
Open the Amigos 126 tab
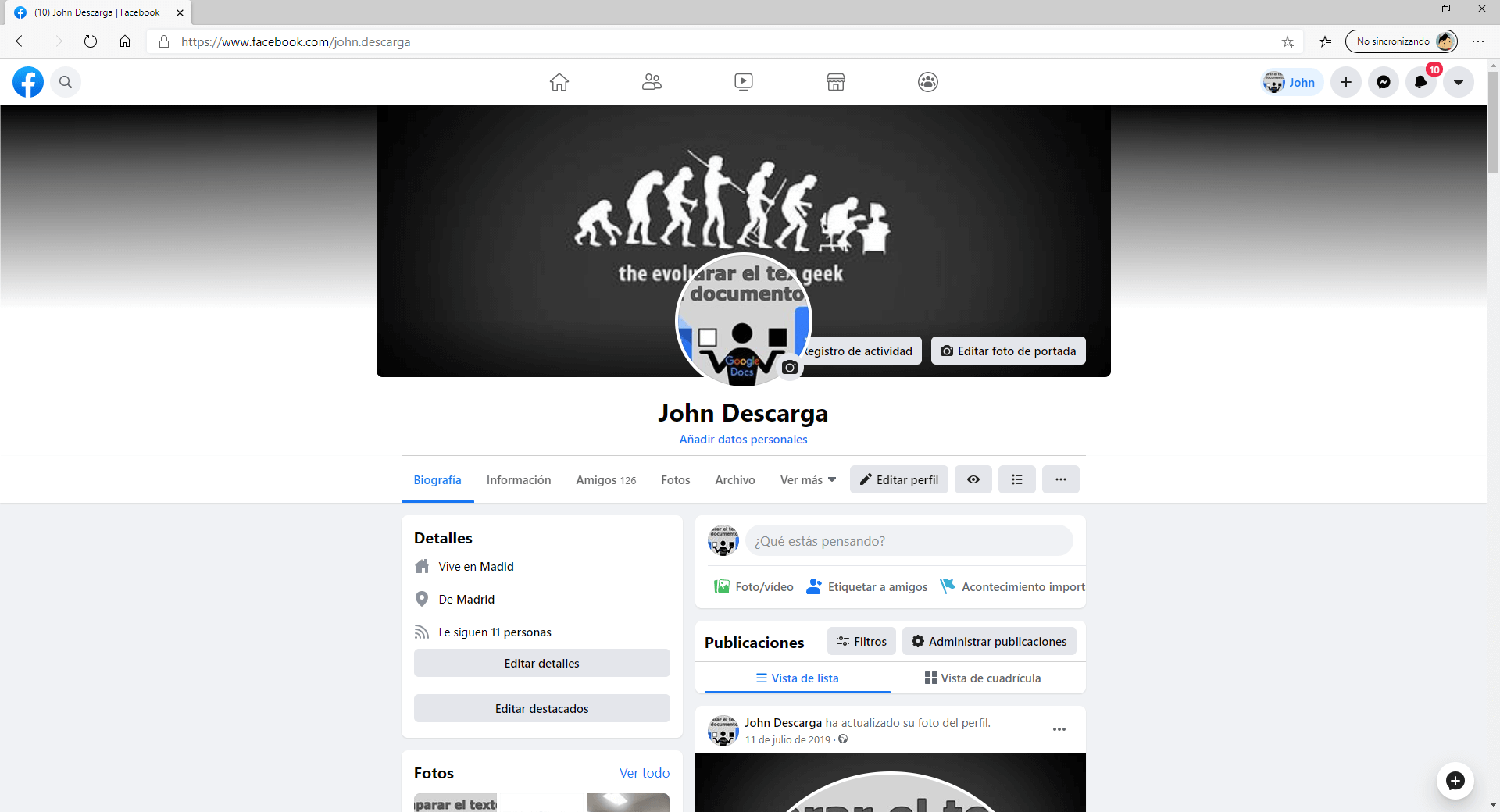(606, 480)
